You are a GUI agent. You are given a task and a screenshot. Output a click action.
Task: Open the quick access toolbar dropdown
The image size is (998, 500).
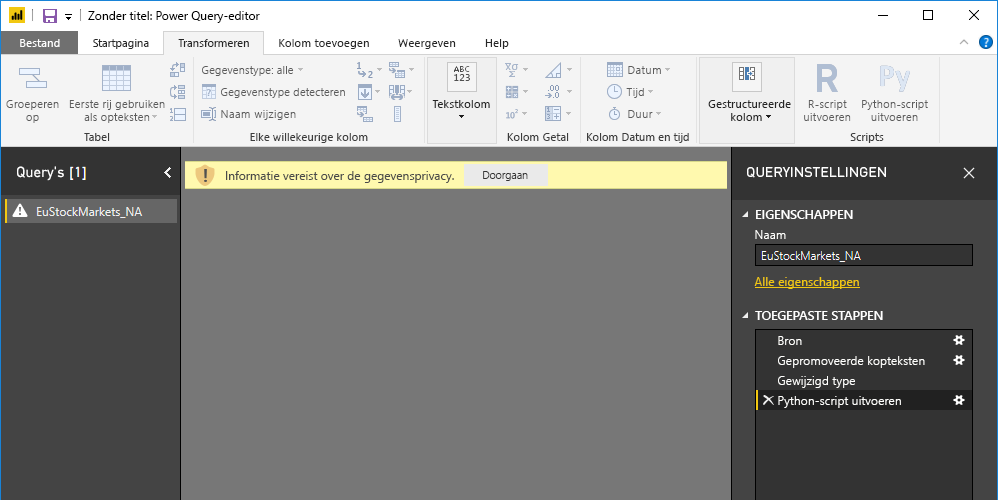click(68, 17)
